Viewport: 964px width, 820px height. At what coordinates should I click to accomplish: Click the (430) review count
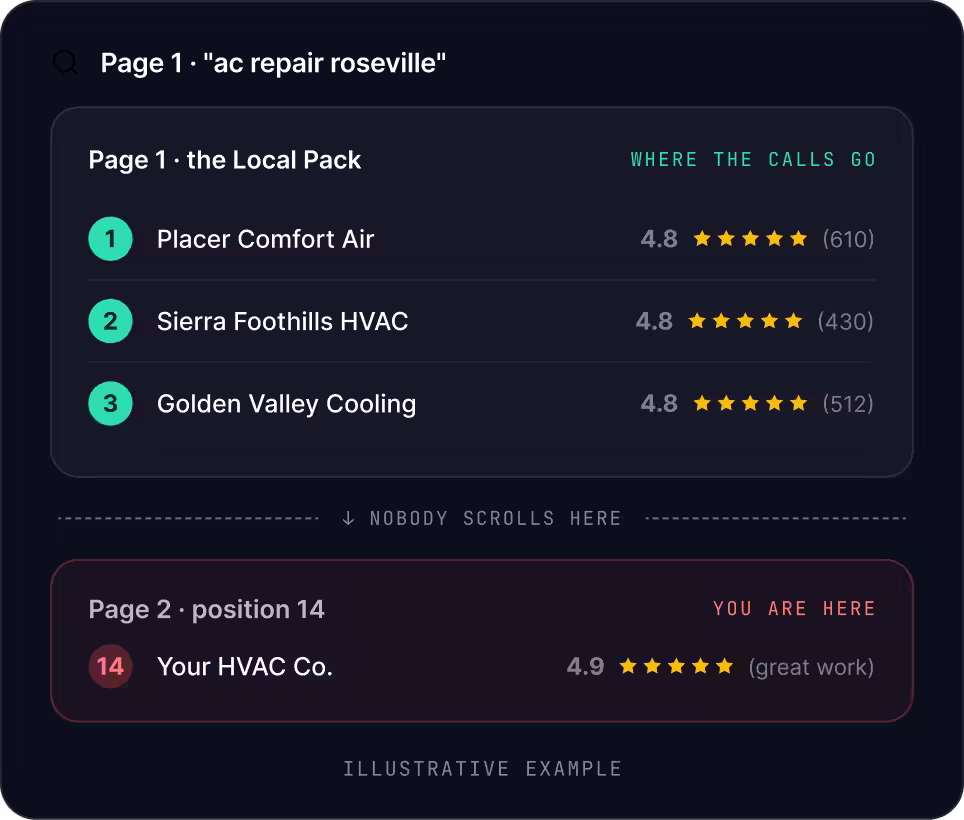pos(845,321)
